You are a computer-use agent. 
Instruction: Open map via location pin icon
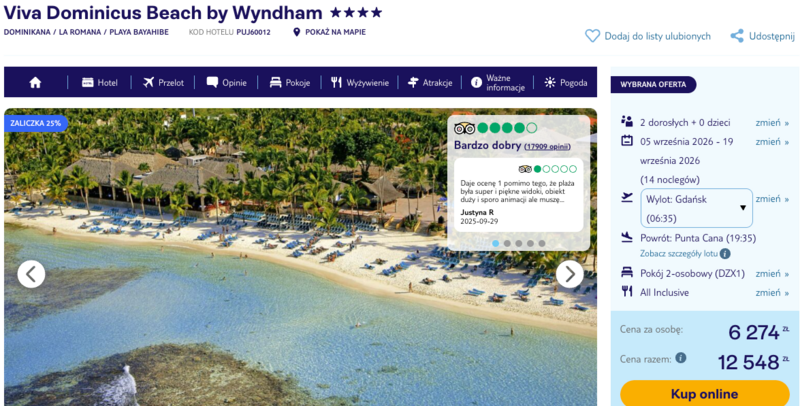click(x=296, y=32)
